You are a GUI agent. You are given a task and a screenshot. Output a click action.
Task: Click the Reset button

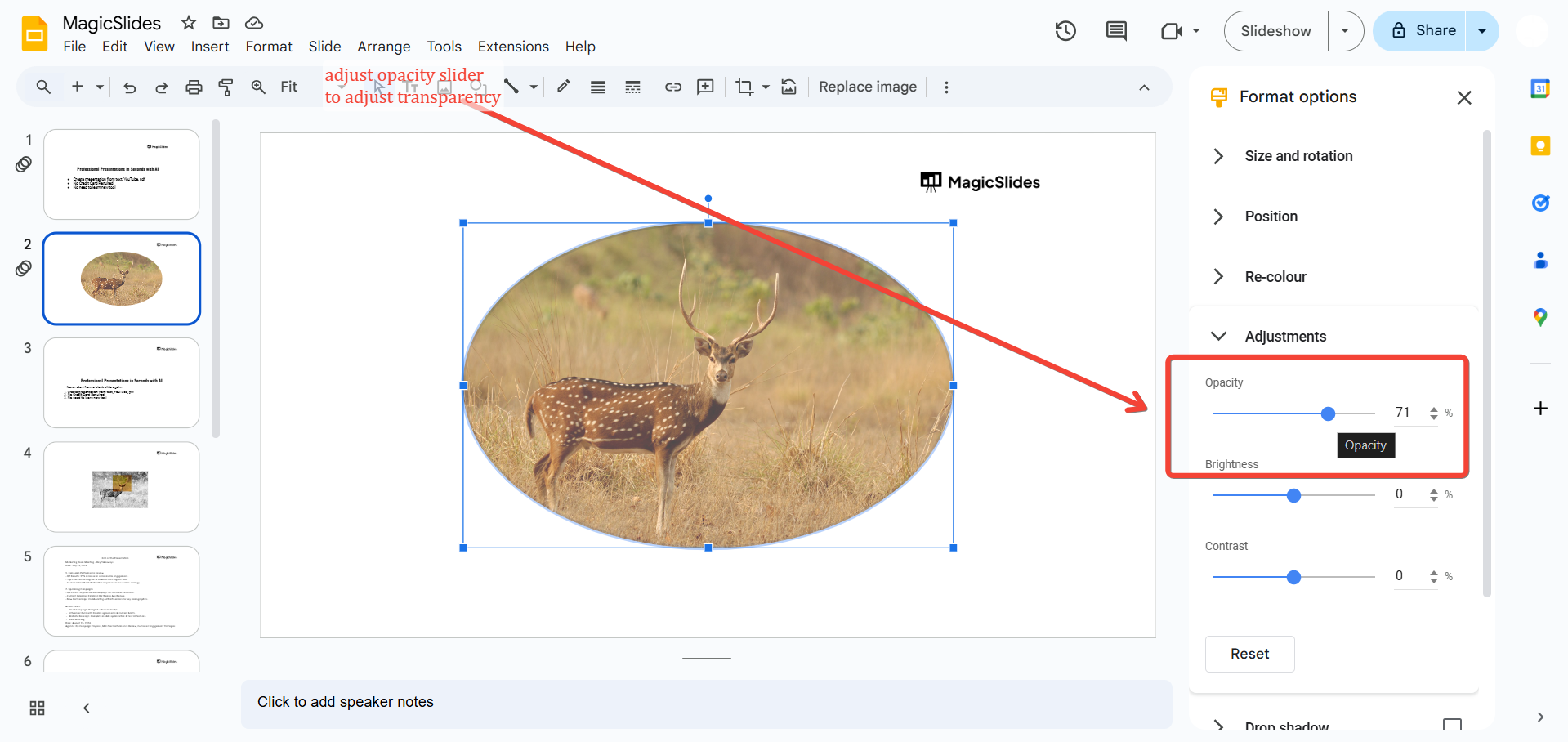pos(1249,654)
